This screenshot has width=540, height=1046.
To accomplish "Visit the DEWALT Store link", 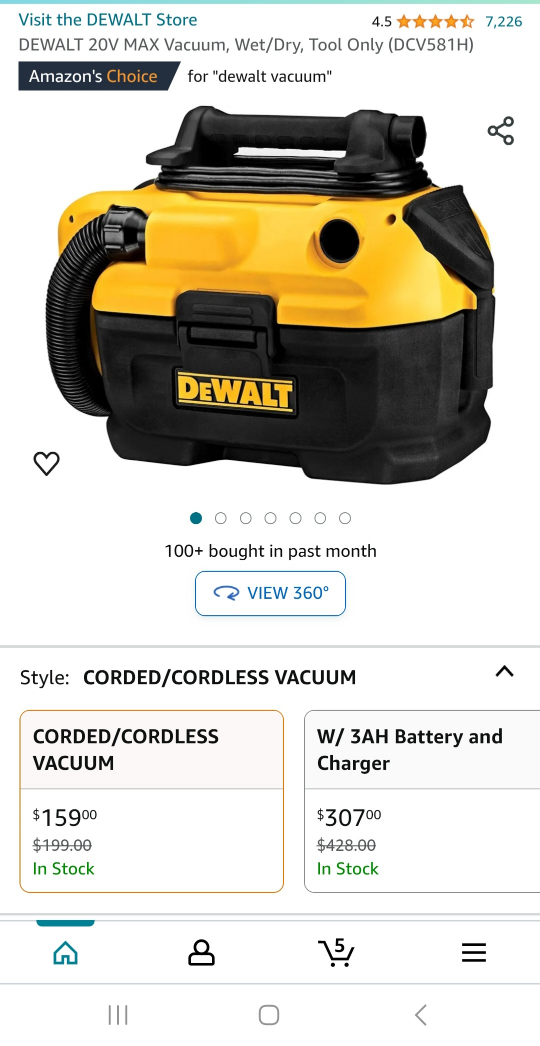I will tap(107, 19).
